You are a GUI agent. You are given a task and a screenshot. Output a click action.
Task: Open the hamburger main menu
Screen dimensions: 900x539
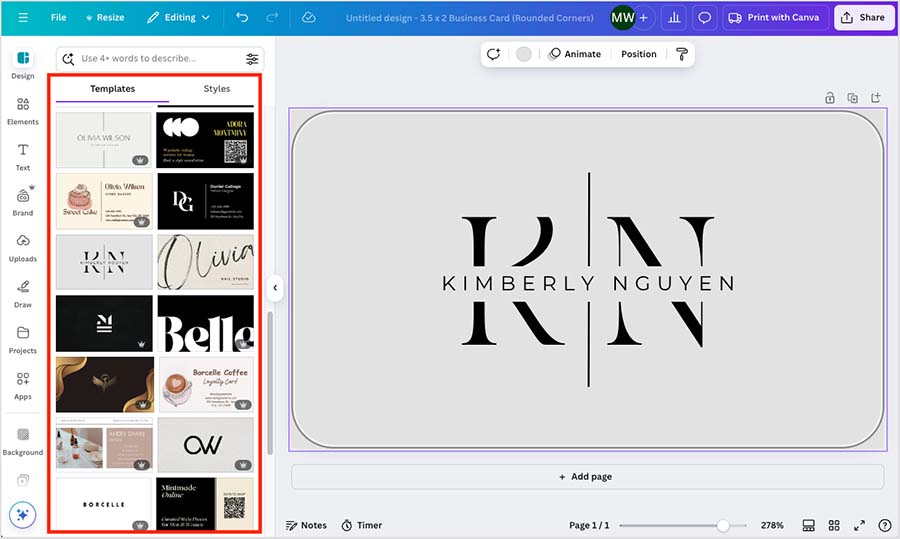point(23,18)
